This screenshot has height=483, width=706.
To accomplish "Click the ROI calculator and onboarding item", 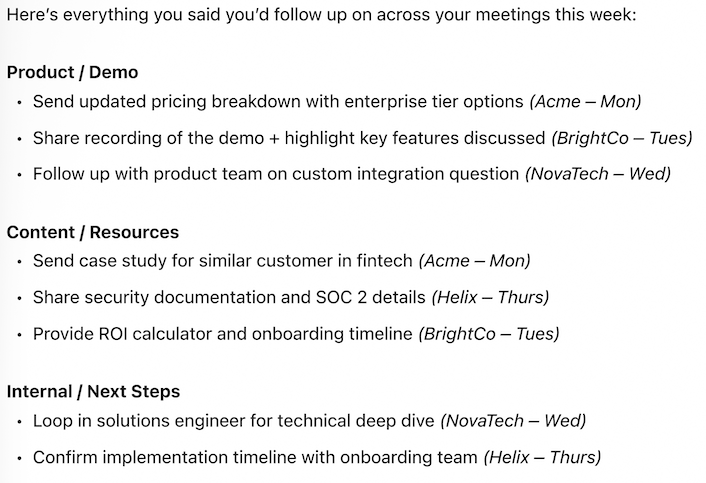I will [x=222, y=333].
